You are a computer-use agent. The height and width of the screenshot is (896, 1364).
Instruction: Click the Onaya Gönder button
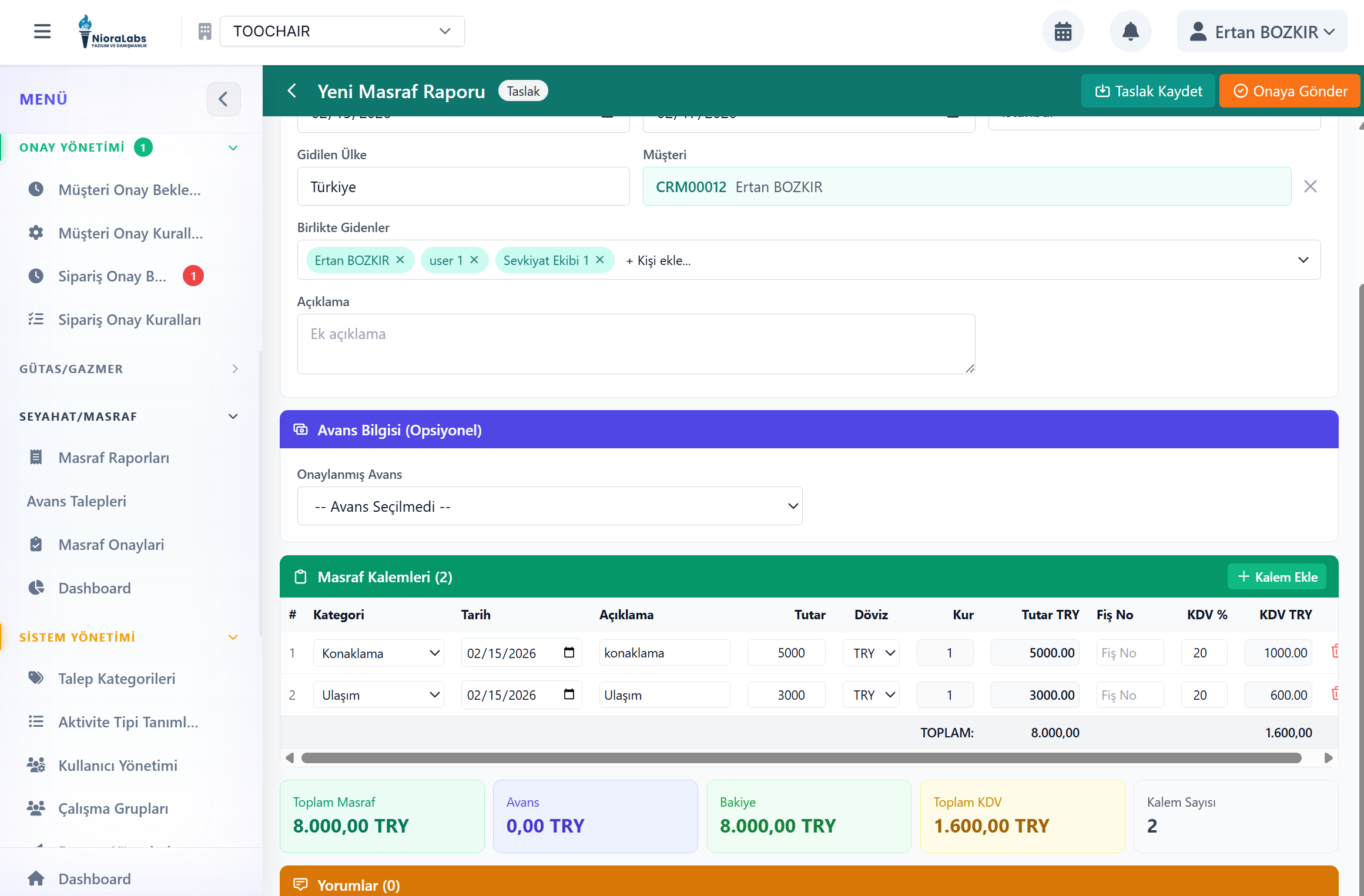(x=1290, y=91)
